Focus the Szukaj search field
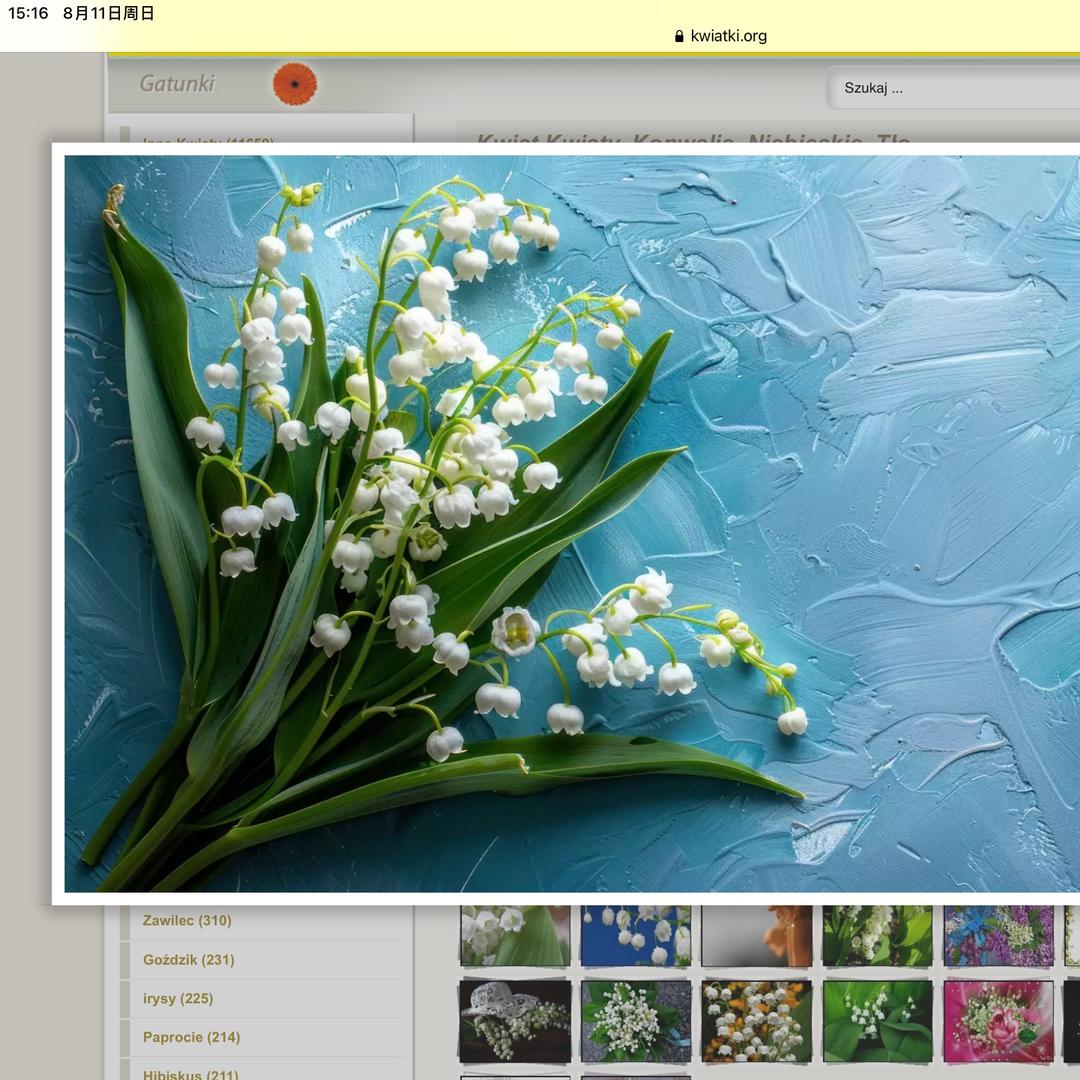This screenshot has height=1080, width=1080. click(x=953, y=88)
